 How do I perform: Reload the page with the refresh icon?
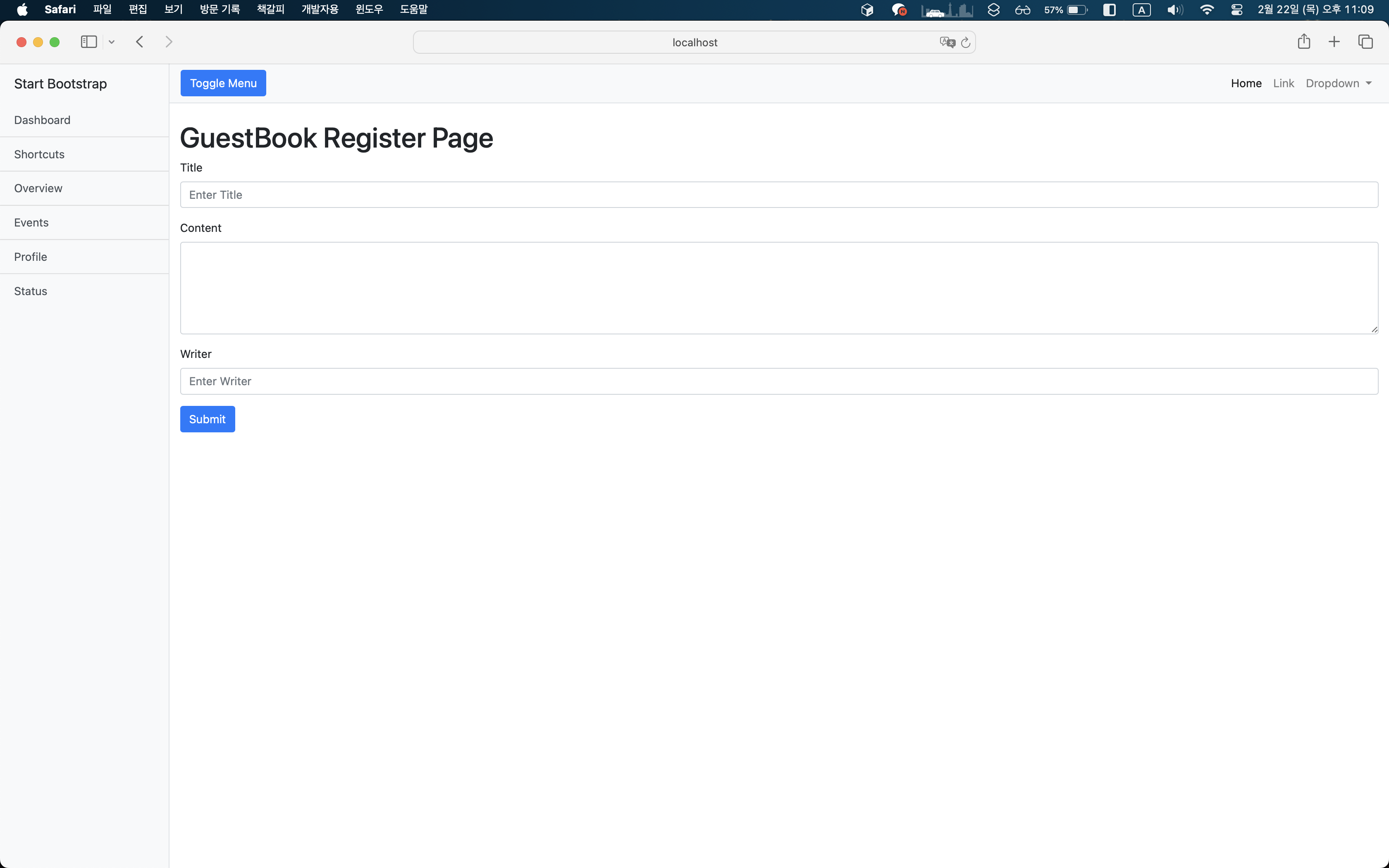(x=965, y=43)
